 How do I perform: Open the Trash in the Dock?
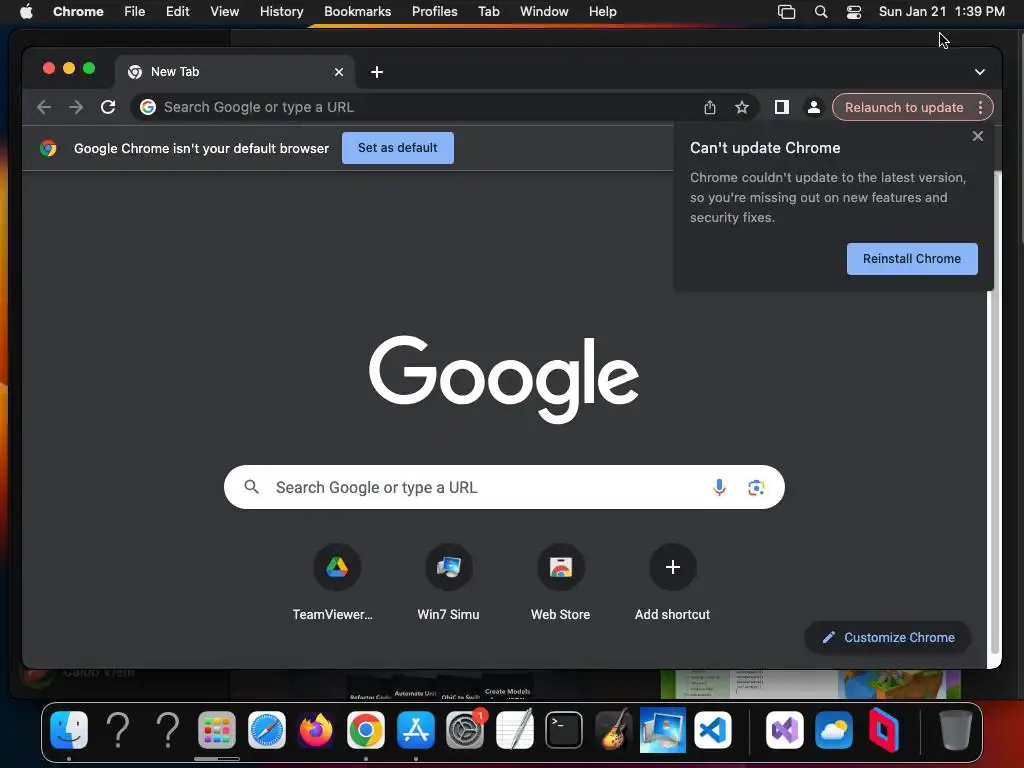(x=955, y=730)
